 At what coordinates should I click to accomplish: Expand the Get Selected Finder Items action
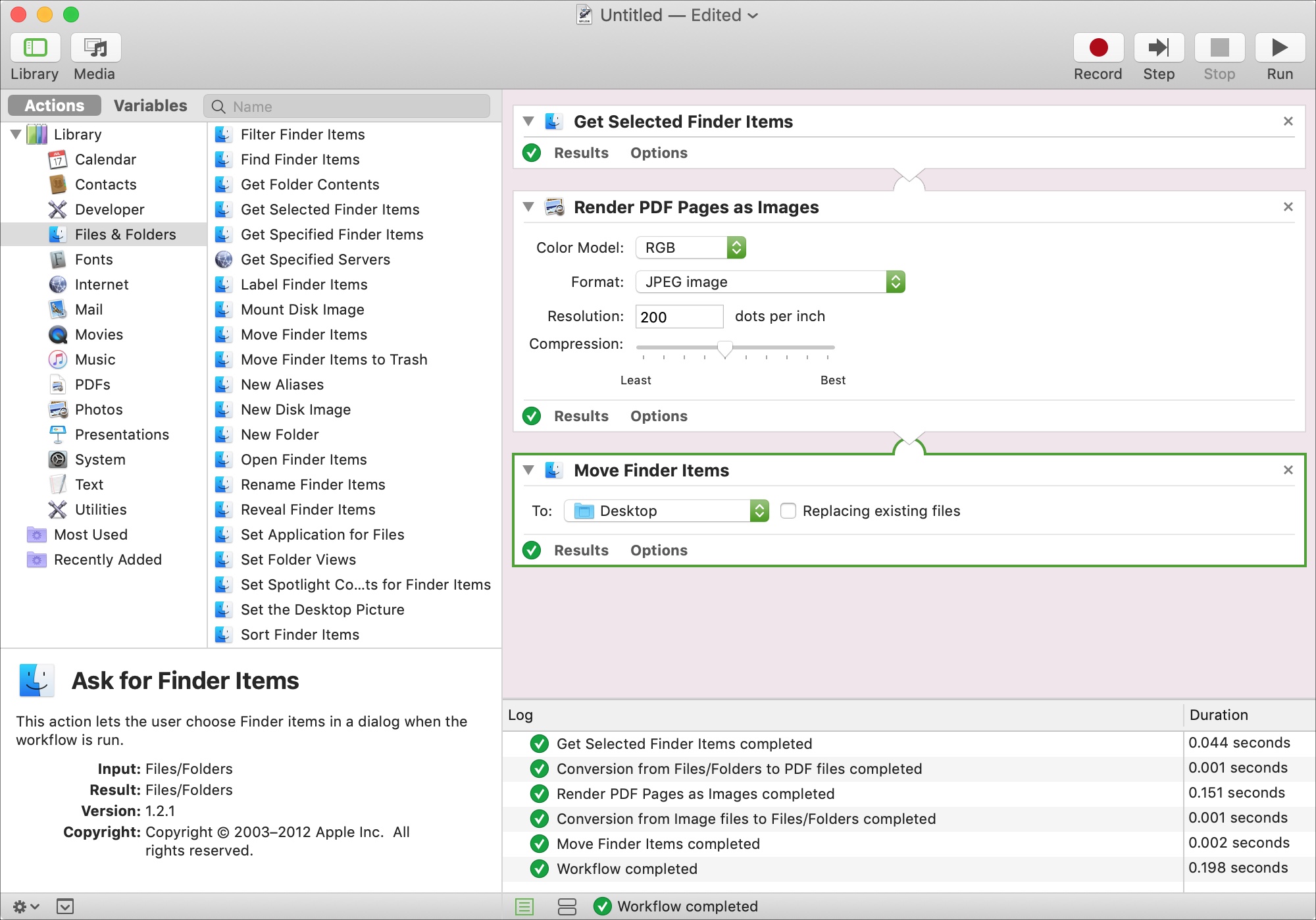pyautogui.click(x=527, y=122)
